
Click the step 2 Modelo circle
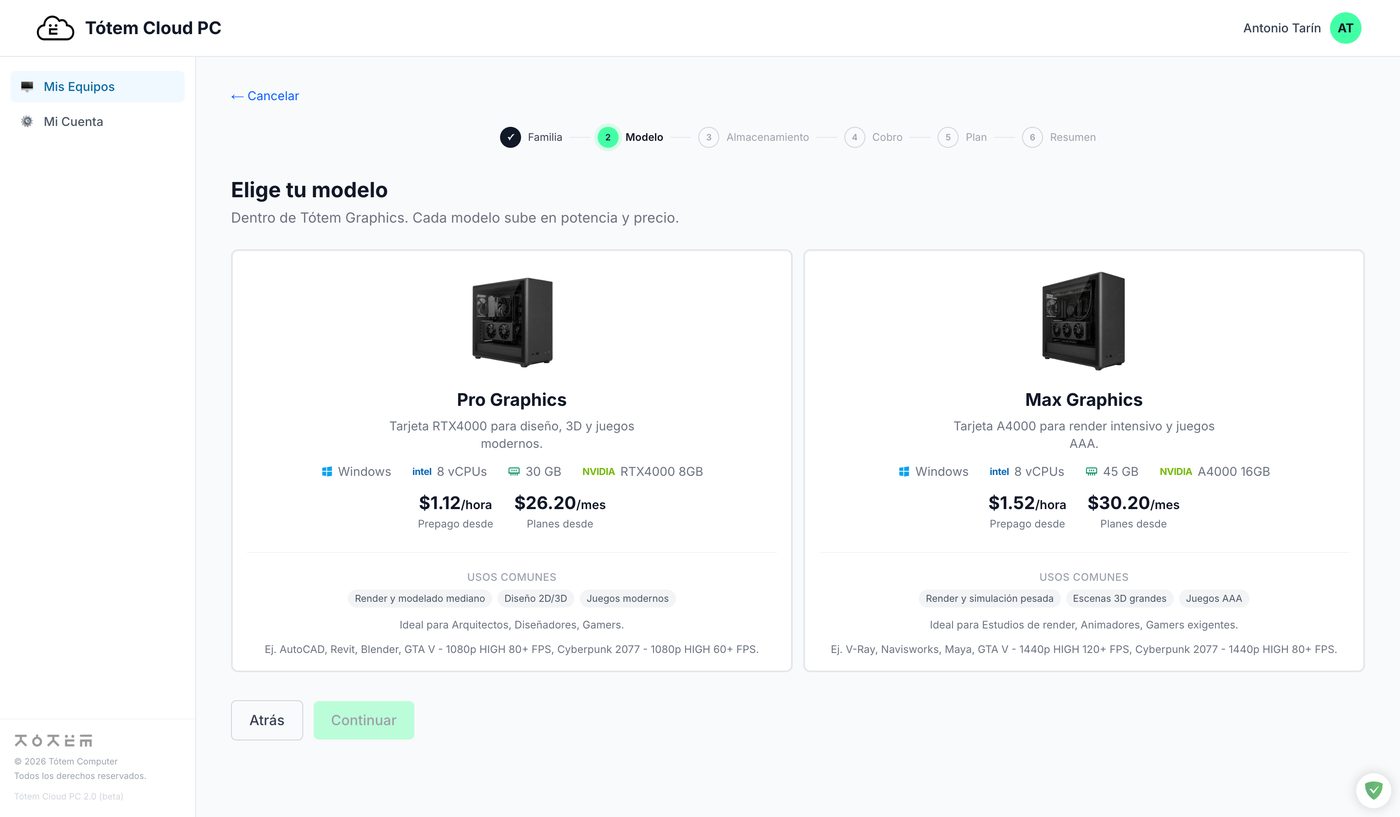click(608, 137)
